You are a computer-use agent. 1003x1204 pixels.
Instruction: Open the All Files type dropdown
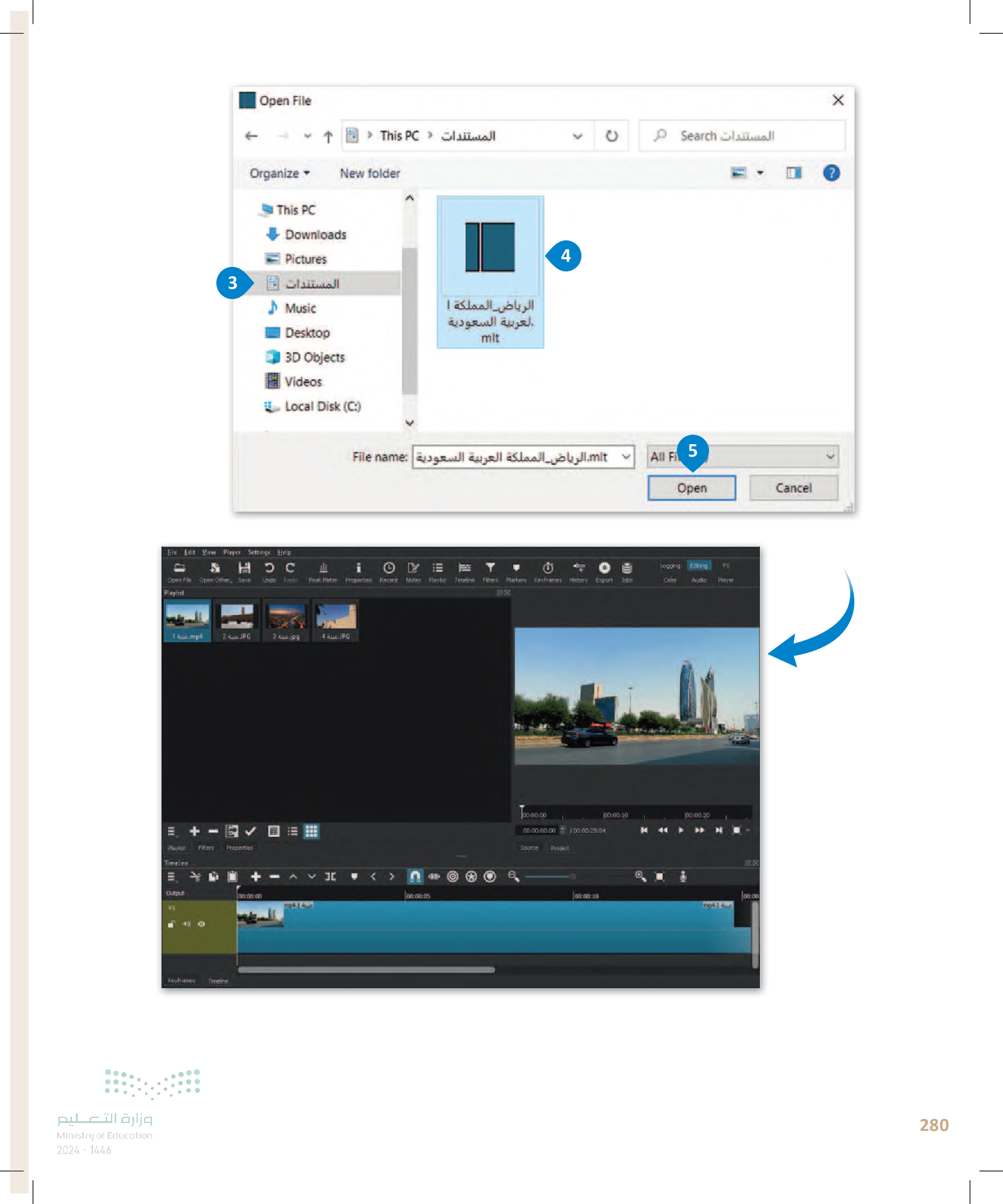click(x=829, y=457)
